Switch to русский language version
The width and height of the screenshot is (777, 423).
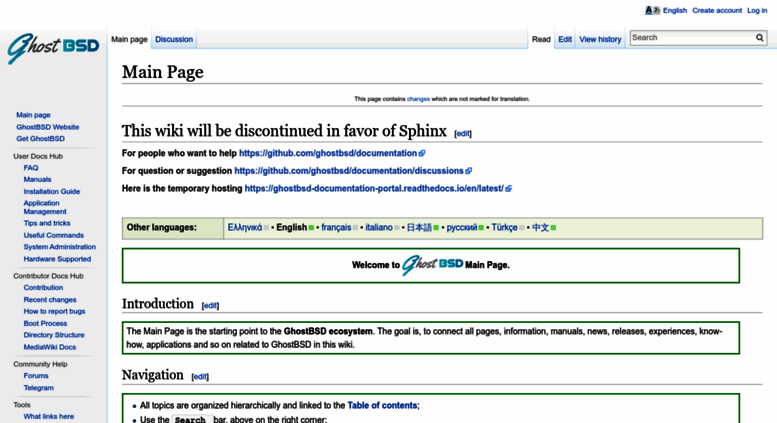(462, 228)
